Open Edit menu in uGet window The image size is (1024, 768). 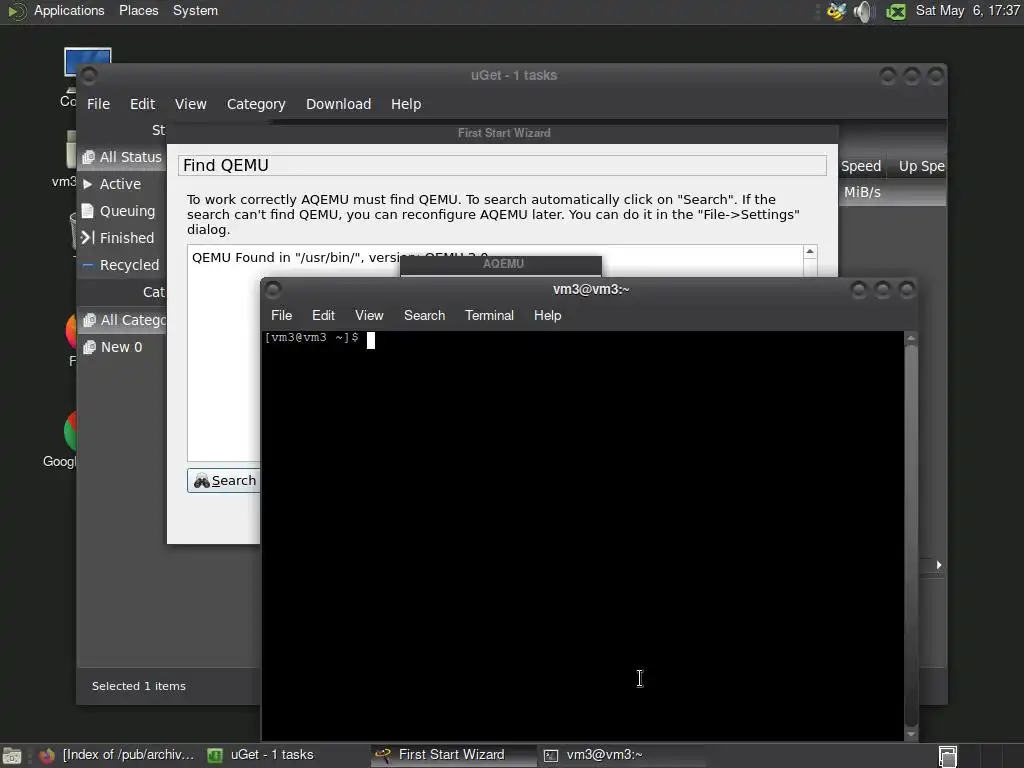coord(142,104)
